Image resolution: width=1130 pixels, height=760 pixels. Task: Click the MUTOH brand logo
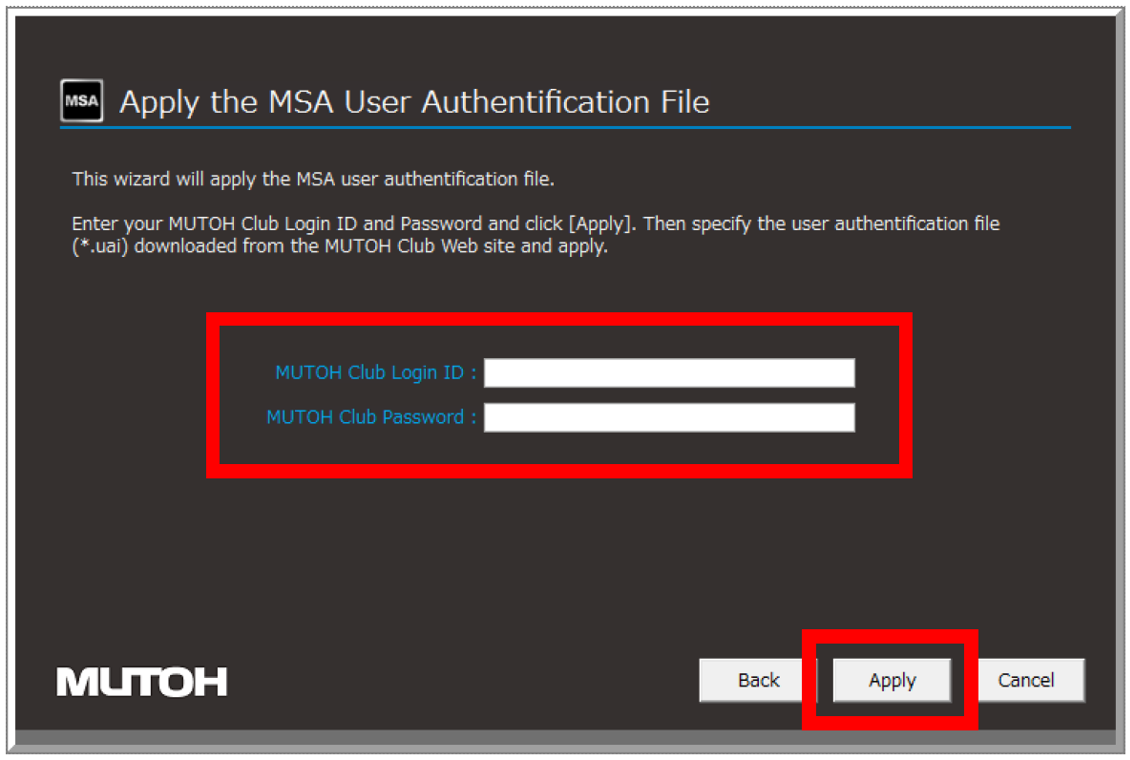[142, 681]
